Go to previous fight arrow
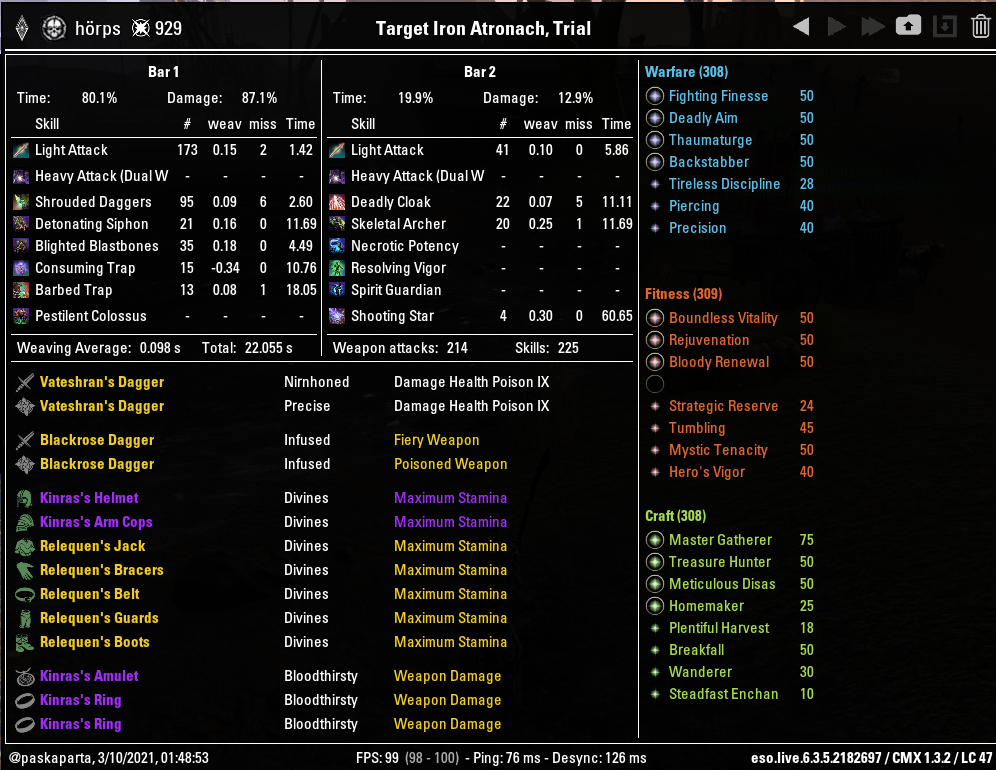Screen dimensions: 996x770 (802, 27)
